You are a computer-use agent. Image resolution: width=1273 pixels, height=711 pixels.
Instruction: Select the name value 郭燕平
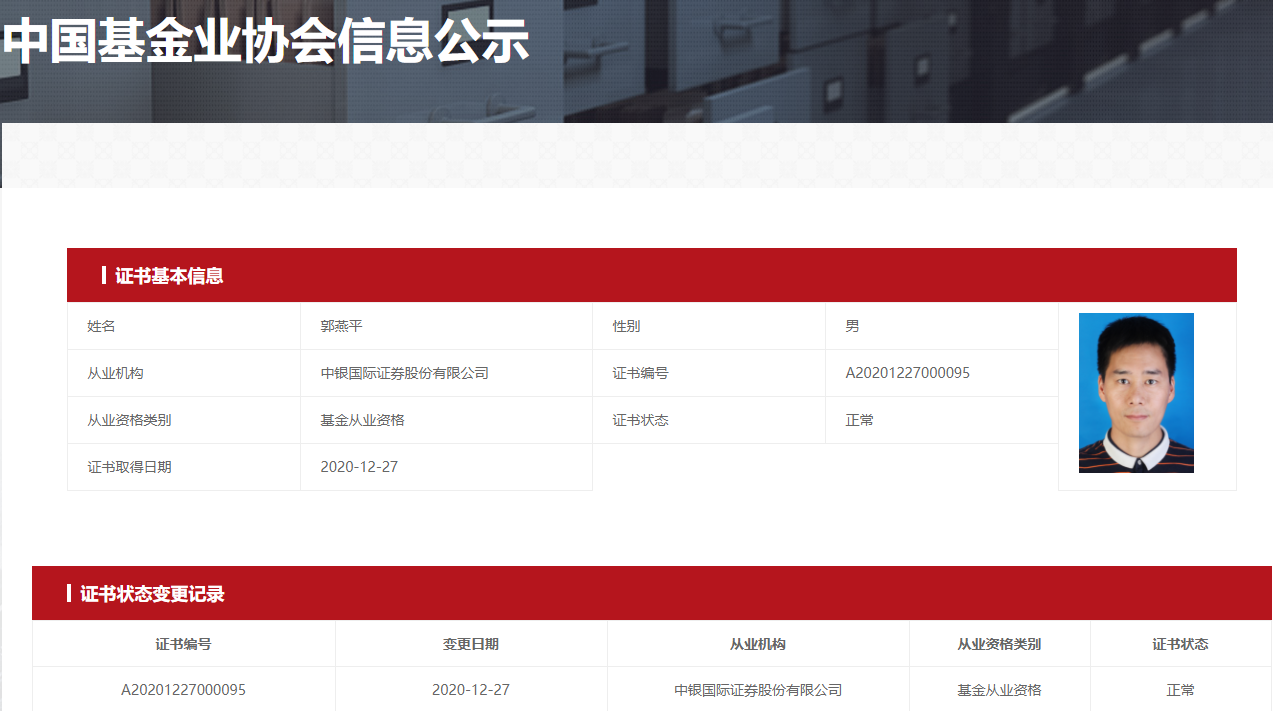(341, 326)
